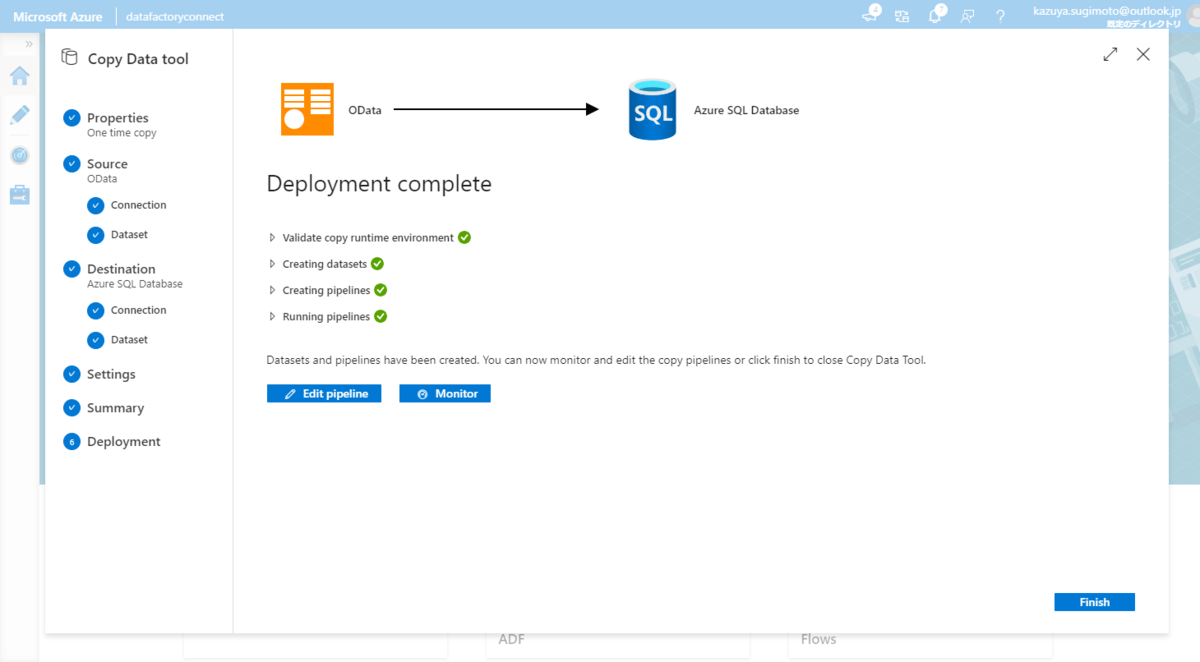Close the Copy Data tool panel
1200x662 pixels.
1143,55
